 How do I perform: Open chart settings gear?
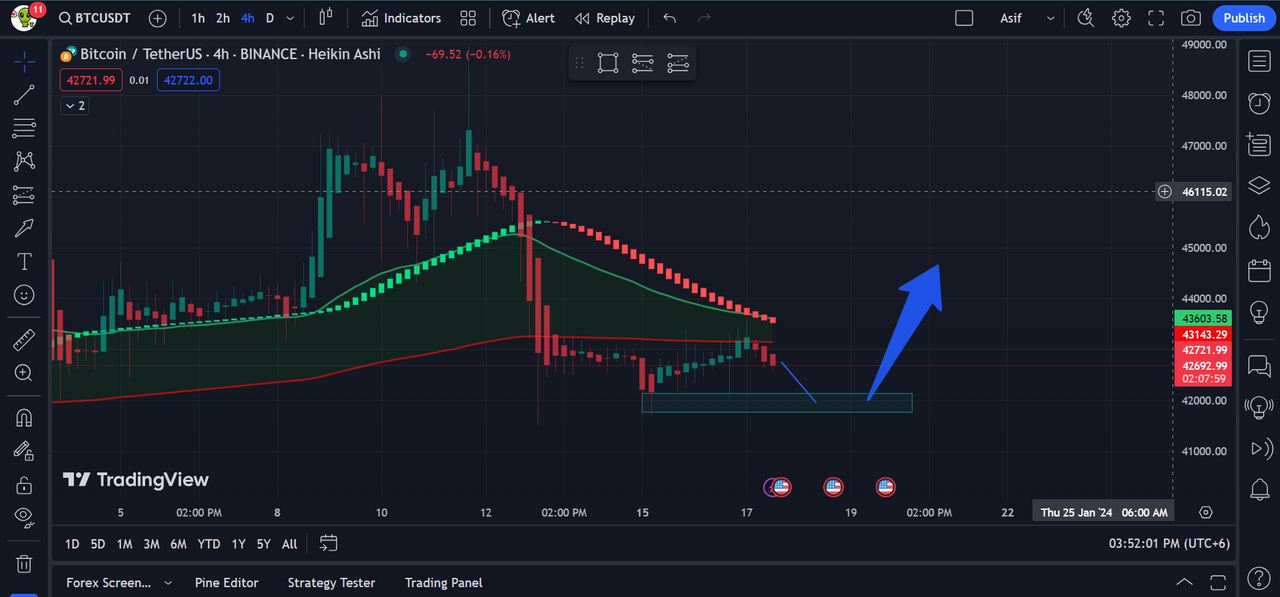point(1121,18)
